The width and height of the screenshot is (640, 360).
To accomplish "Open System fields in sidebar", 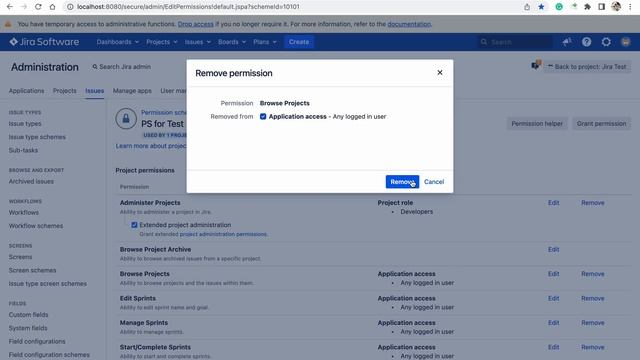I will tap(28, 328).
